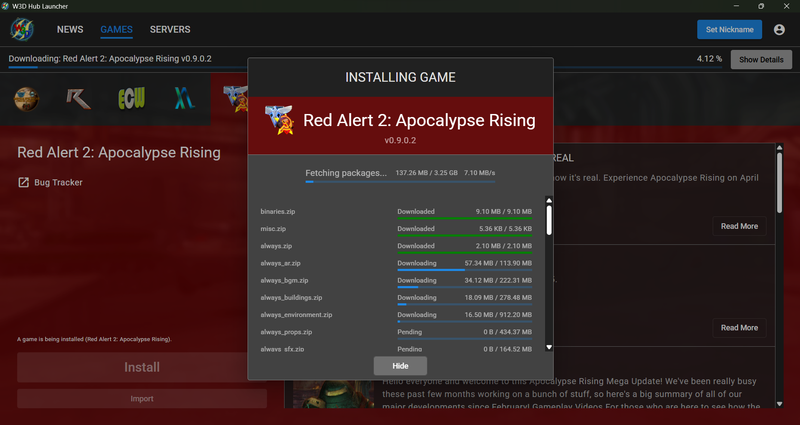Click the 137.26 MB / 3.25 GB text
Viewport: 800px width, 425px height.
pos(427,173)
